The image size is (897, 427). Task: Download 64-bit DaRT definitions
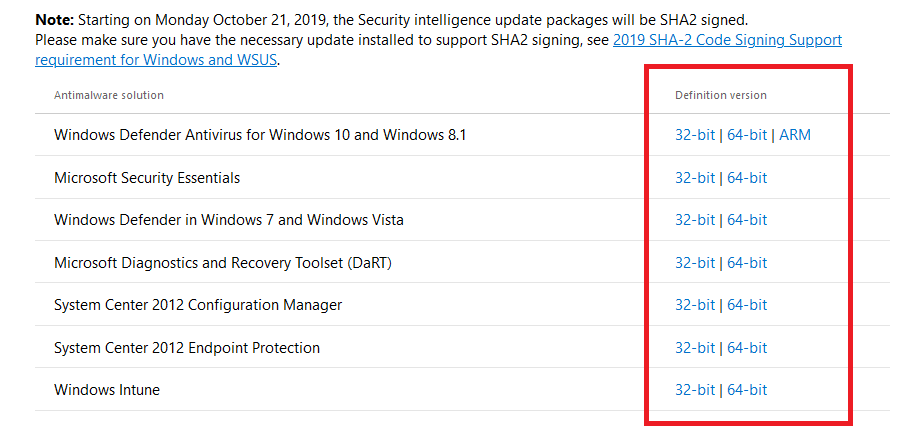coord(747,263)
